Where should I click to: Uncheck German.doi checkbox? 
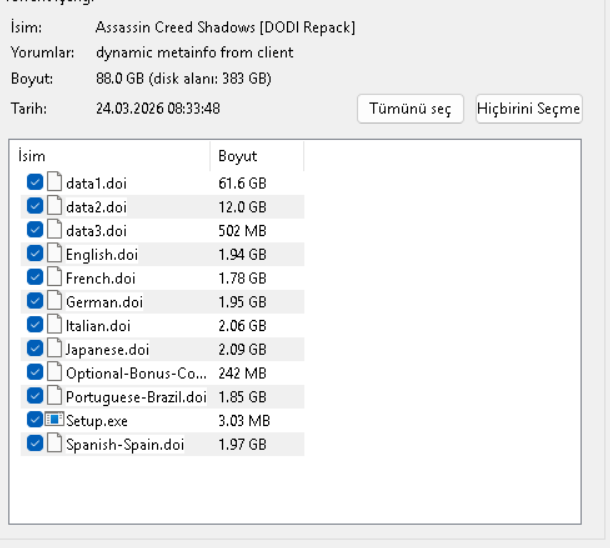tap(35, 301)
